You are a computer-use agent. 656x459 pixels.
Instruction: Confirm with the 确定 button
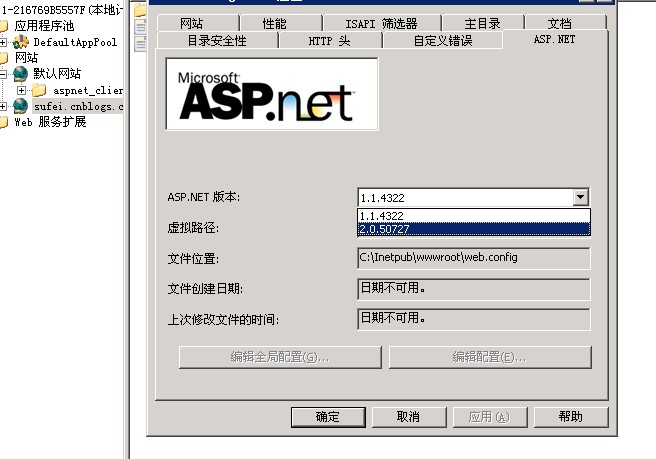(x=328, y=417)
